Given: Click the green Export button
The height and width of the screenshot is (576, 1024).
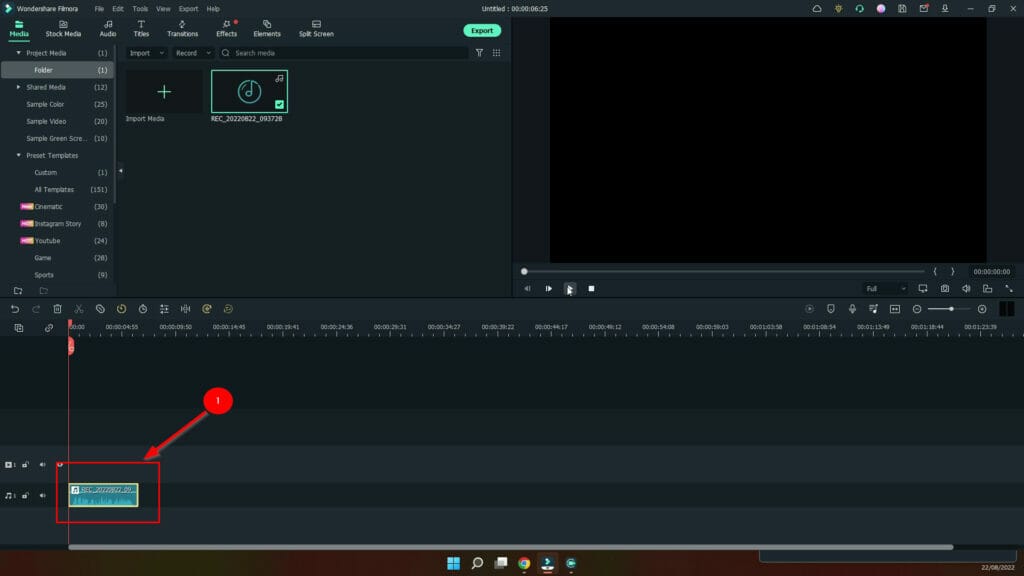Looking at the screenshot, I should [482, 30].
